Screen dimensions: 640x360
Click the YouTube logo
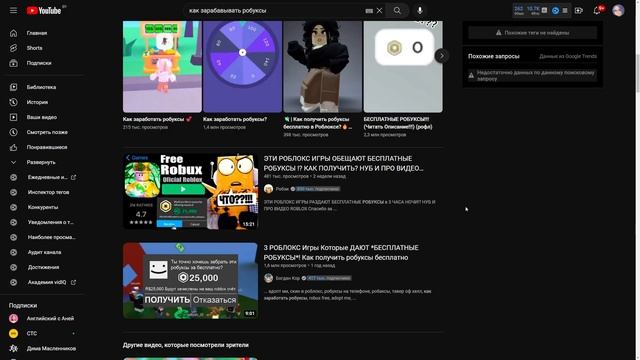[x=44, y=11]
